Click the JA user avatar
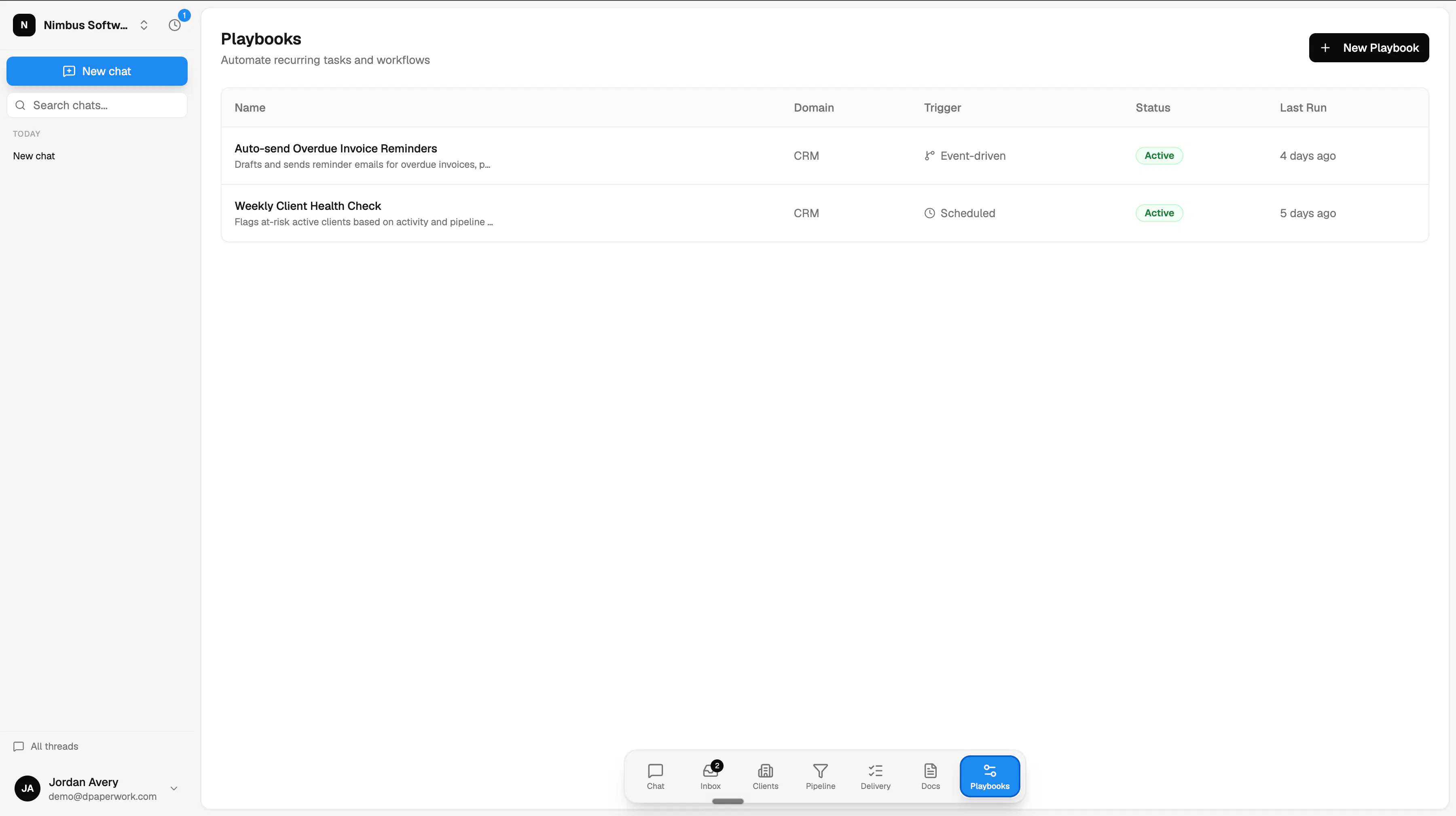 click(27, 789)
